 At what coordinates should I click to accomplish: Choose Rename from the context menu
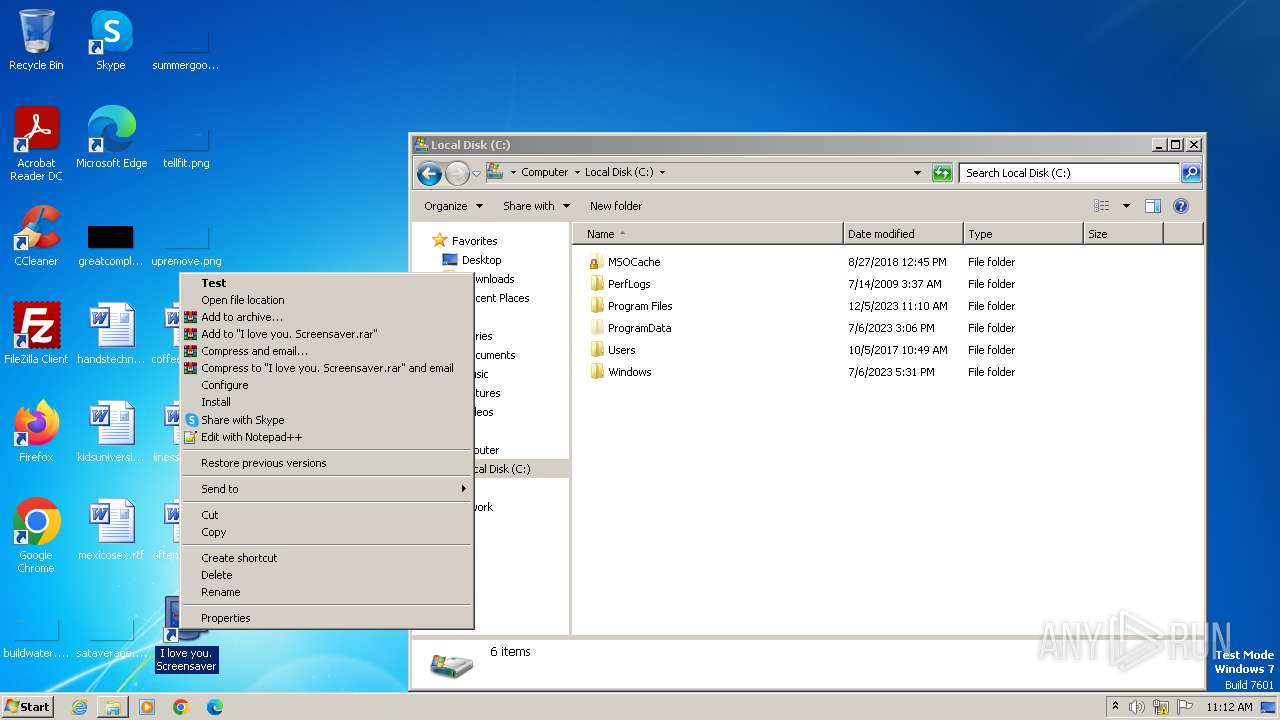(326, 592)
